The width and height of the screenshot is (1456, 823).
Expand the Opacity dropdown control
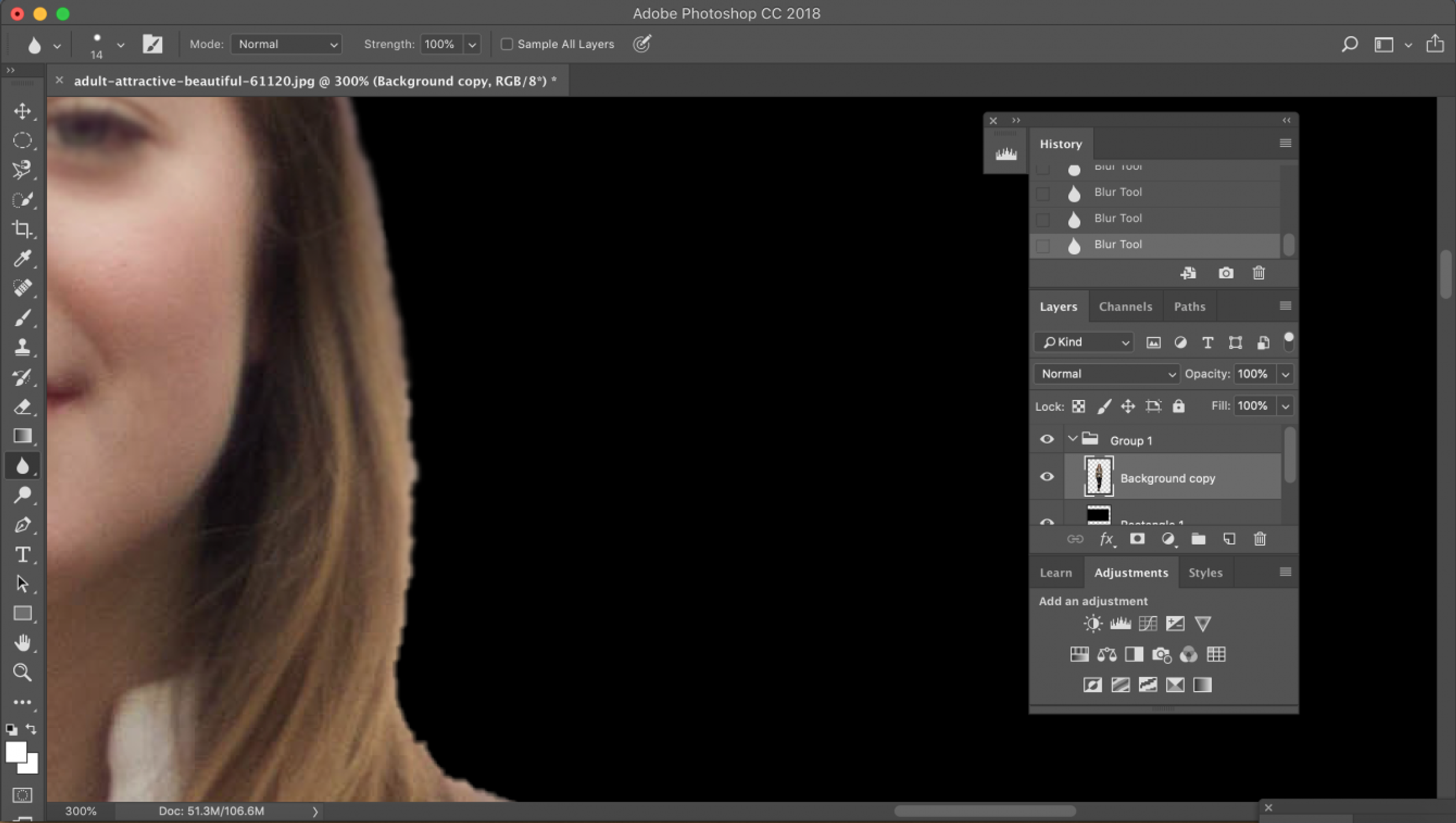click(1286, 373)
